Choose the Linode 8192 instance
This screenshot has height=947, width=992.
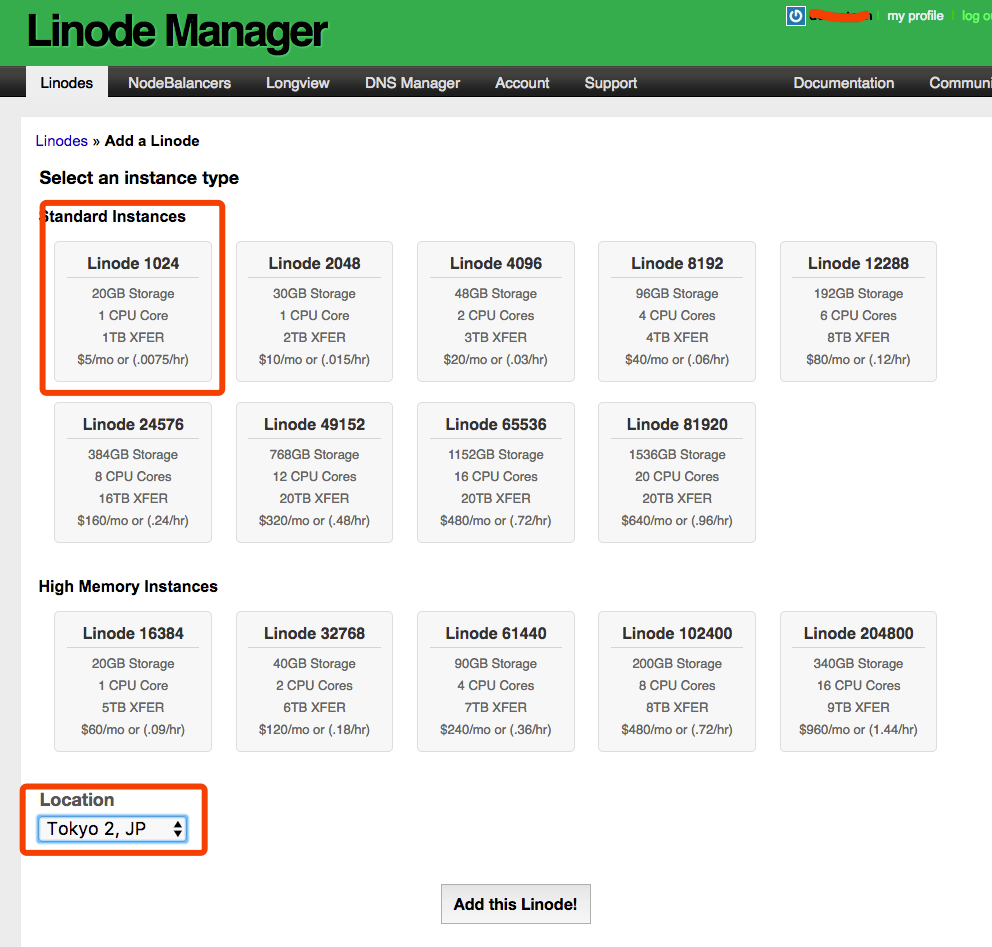tap(677, 311)
